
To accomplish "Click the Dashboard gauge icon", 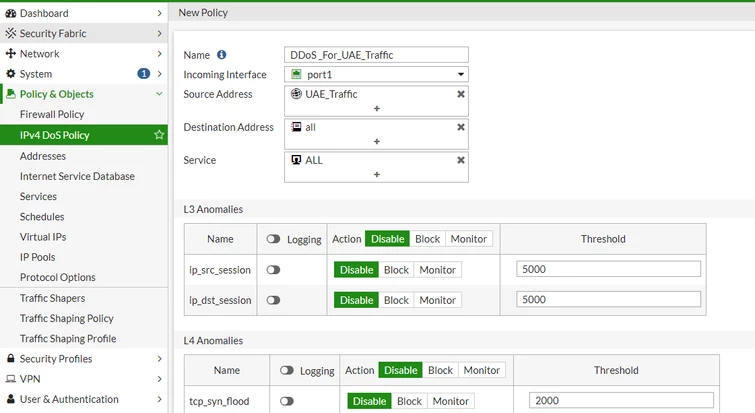I will click(x=11, y=13).
